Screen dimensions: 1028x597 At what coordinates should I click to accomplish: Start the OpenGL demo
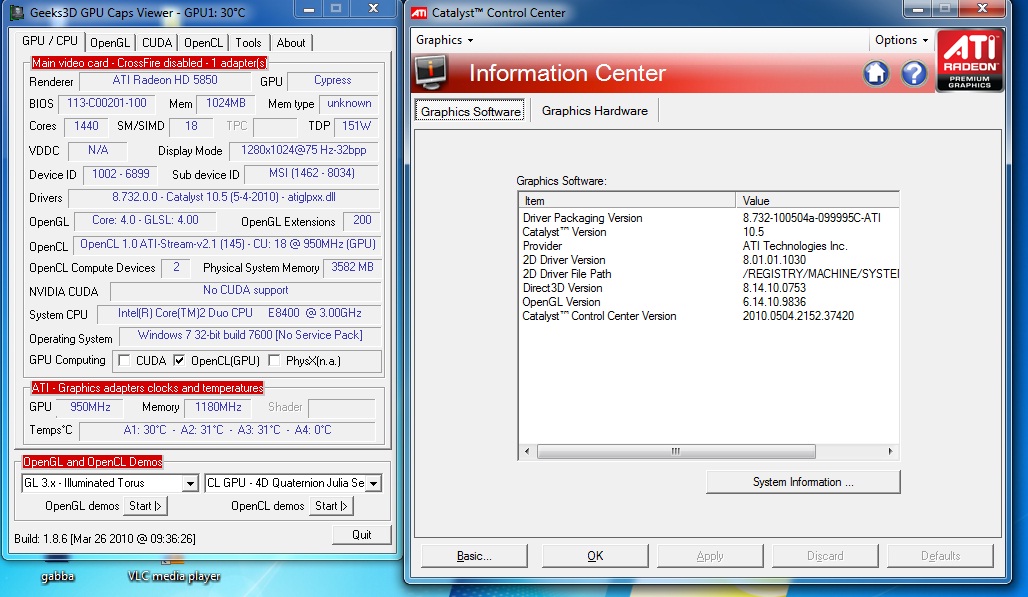pyautogui.click(x=145, y=506)
